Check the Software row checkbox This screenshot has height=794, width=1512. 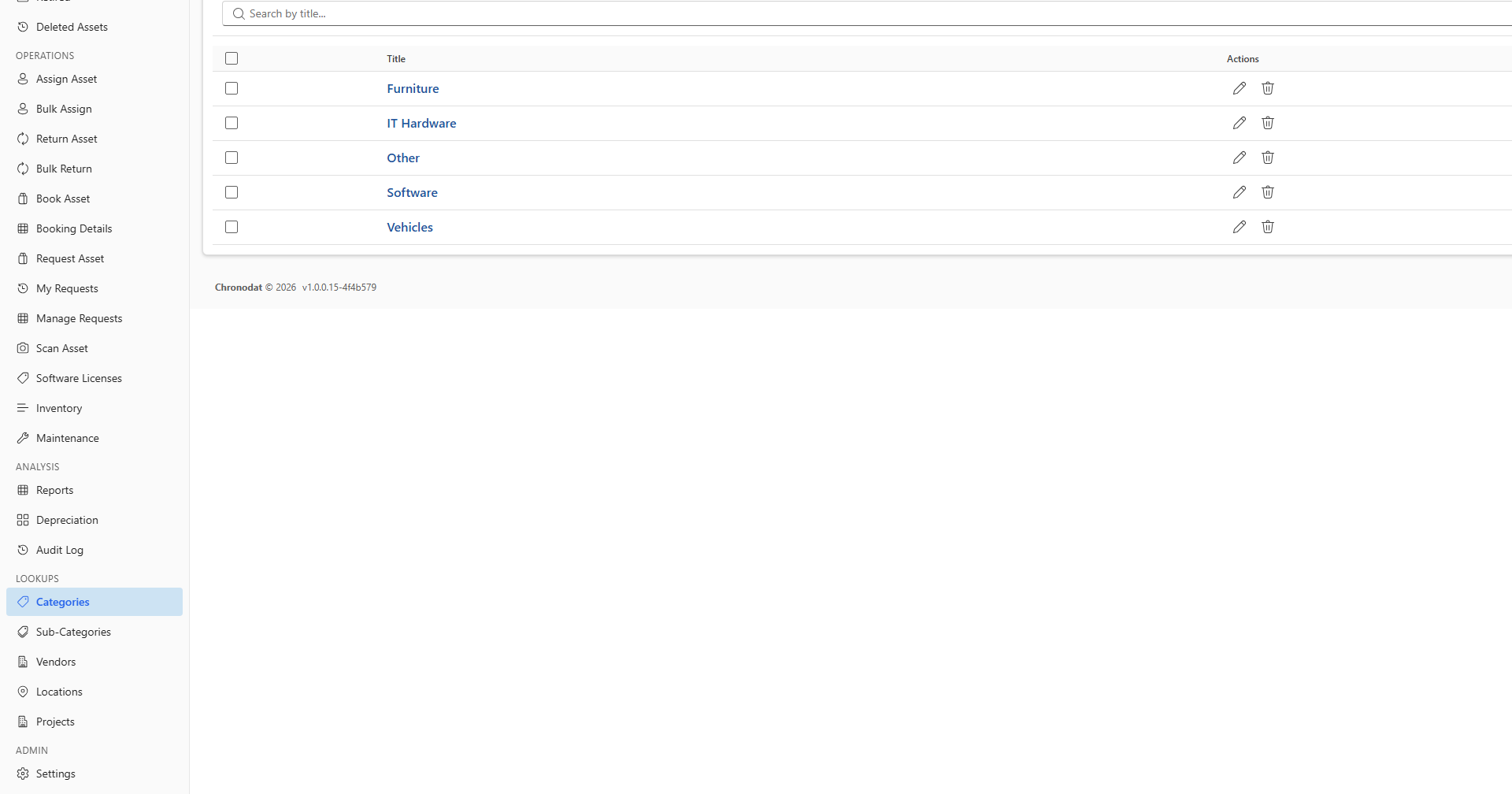coord(232,192)
